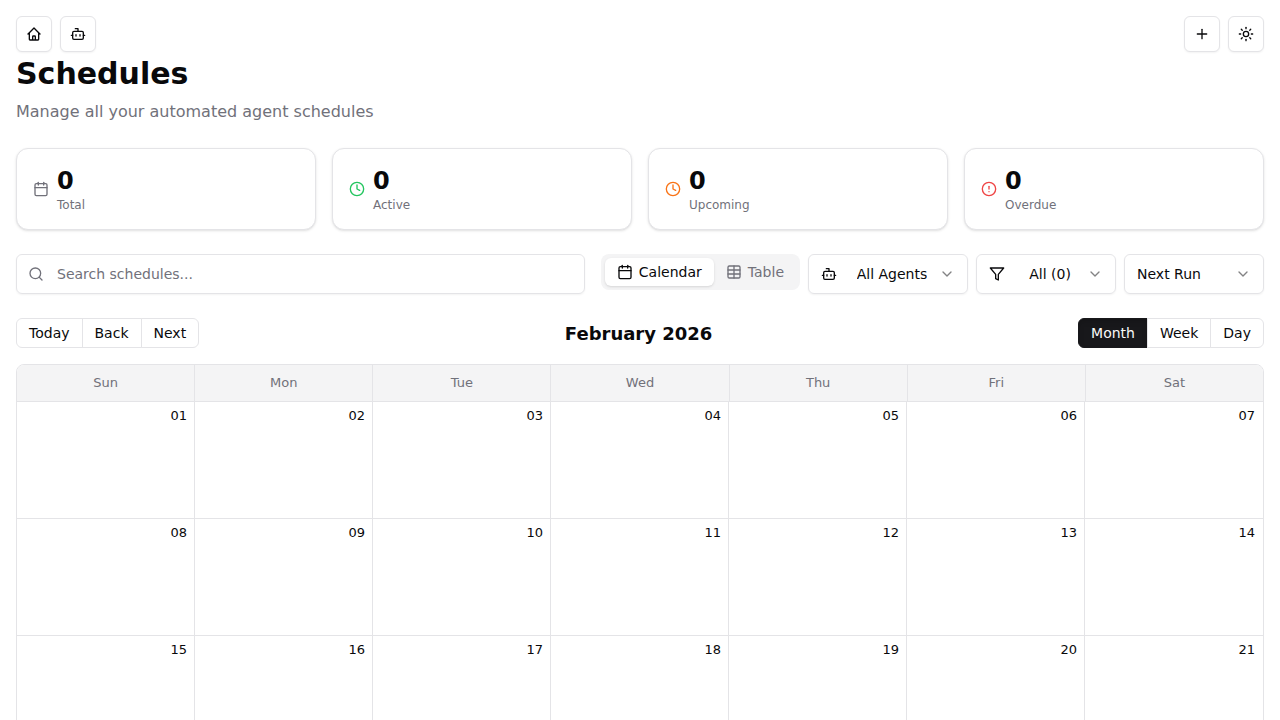Open date 07 in the calendar

pyautogui.click(x=1246, y=415)
